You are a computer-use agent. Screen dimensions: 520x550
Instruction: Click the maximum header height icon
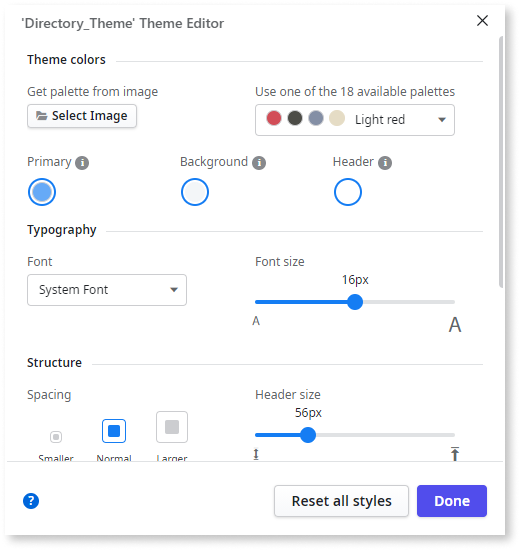(x=455, y=454)
